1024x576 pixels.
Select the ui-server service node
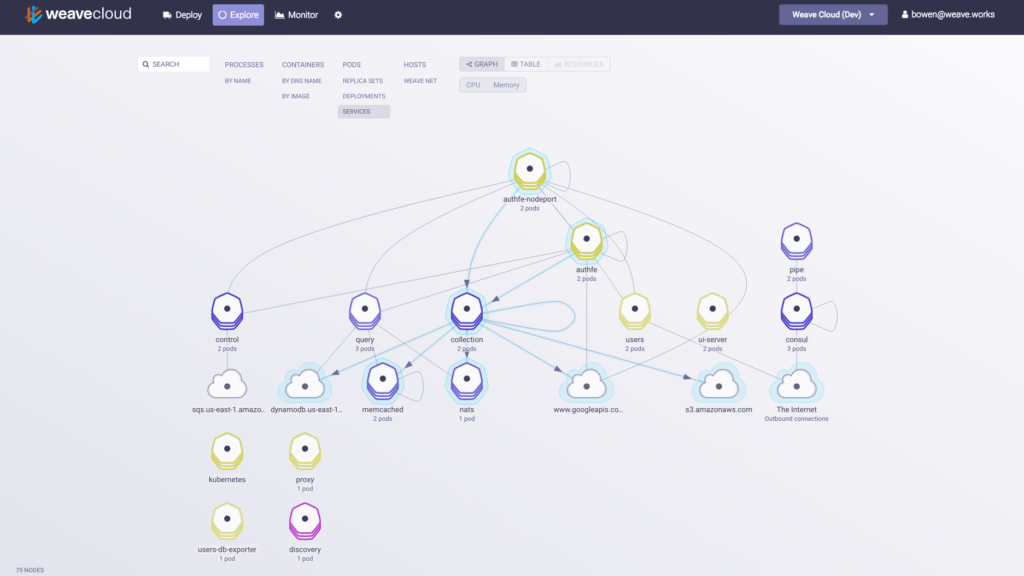point(712,310)
